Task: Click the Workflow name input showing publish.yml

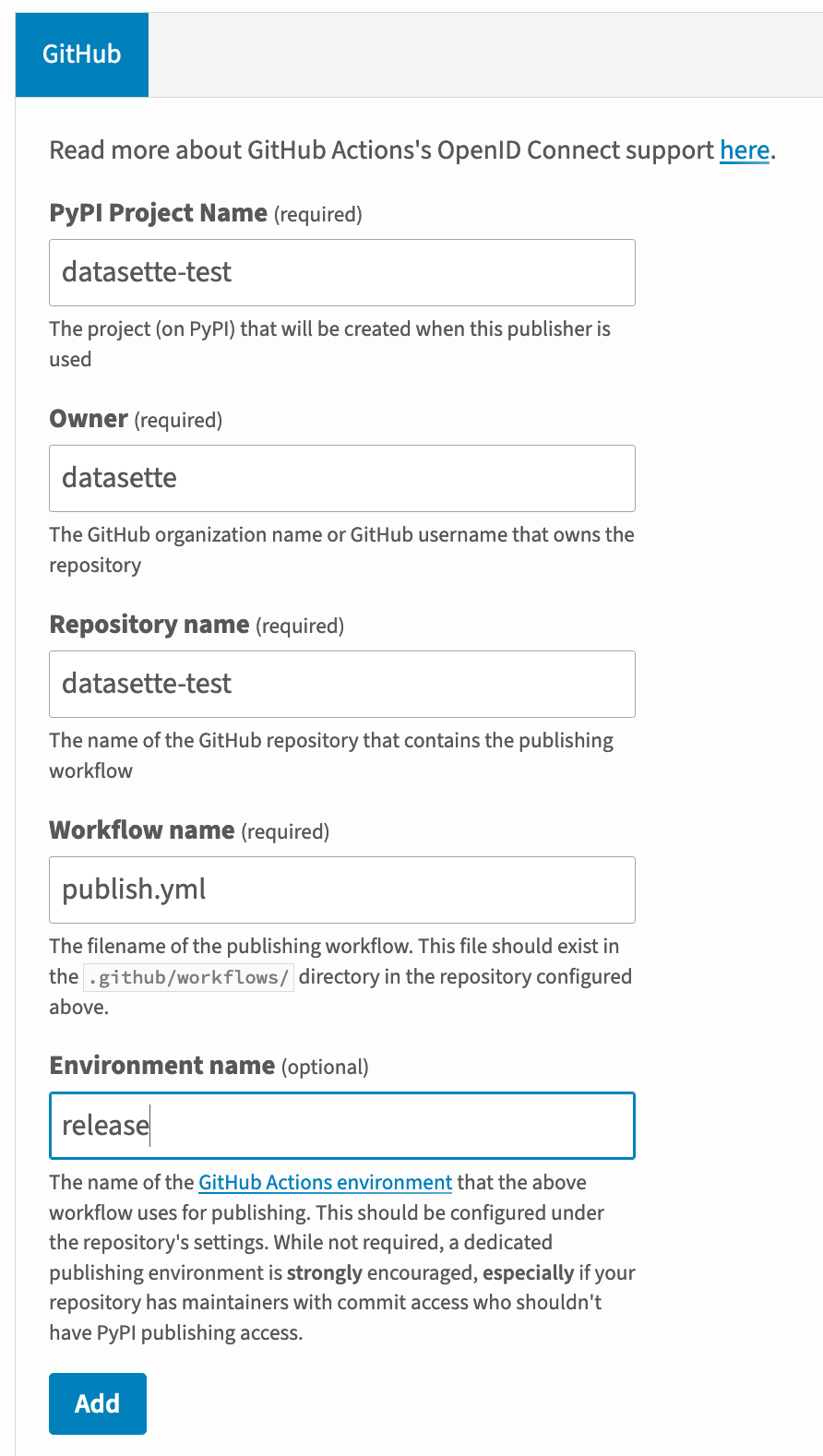Action: tap(341, 889)
